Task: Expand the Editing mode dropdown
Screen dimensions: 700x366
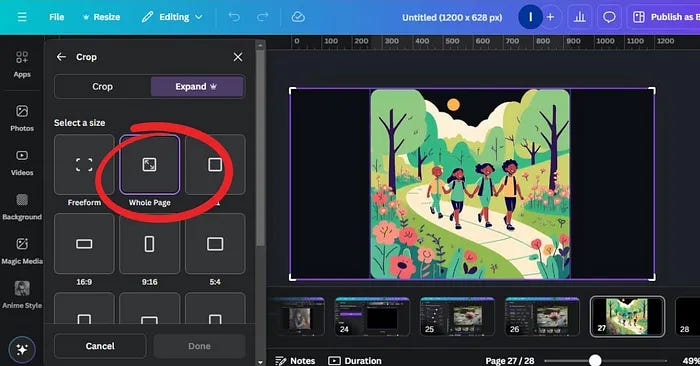Action: [172, 17]
